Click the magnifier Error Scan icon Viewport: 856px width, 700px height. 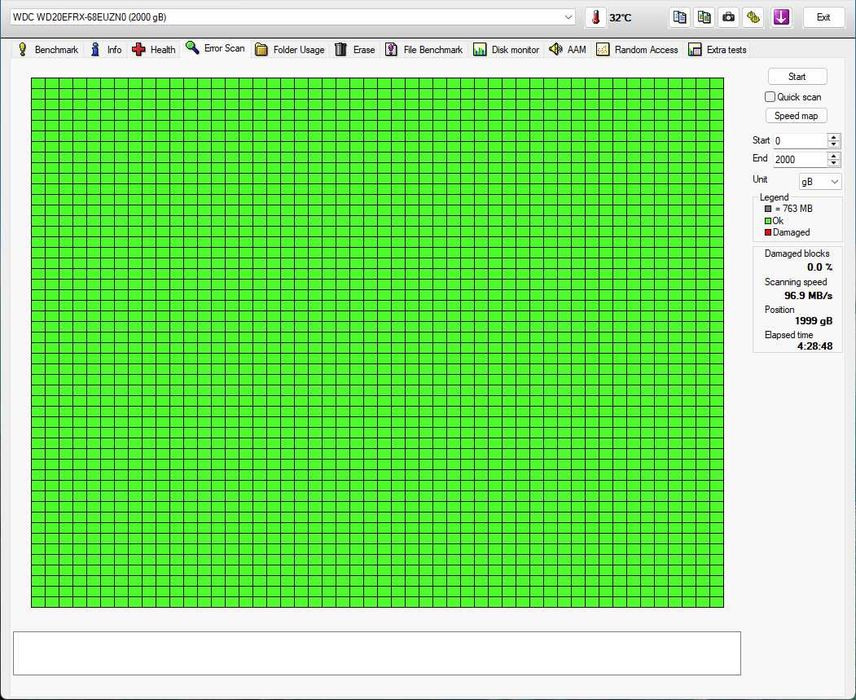(192, 48)
